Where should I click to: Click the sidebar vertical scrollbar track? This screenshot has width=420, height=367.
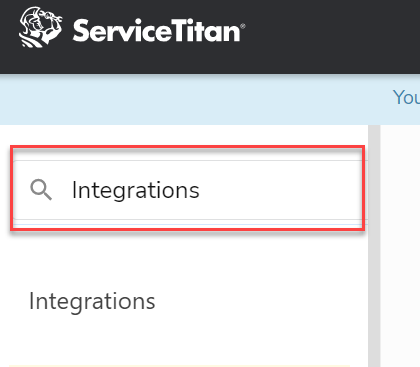point(374,246)
